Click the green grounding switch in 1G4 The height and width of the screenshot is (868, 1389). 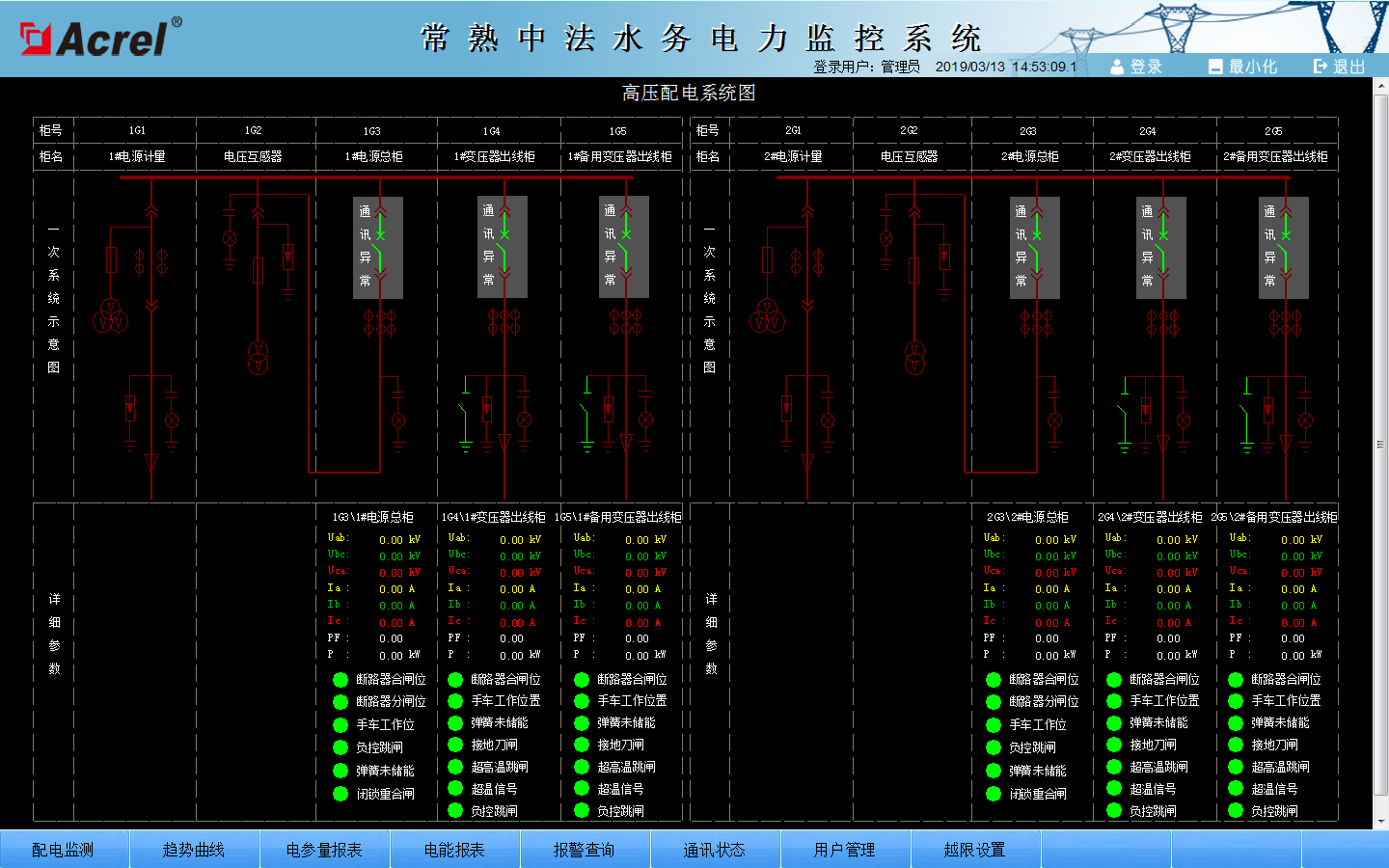coord(465,415)
